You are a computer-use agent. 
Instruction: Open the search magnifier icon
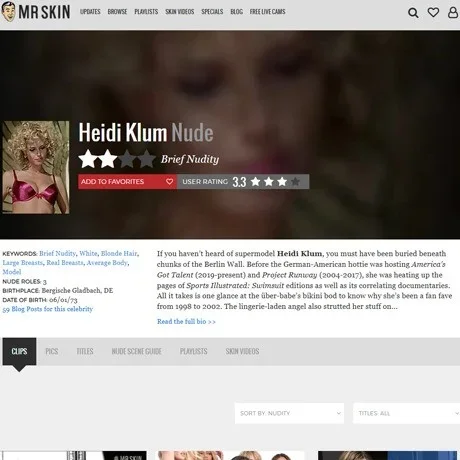click(413, 13)
